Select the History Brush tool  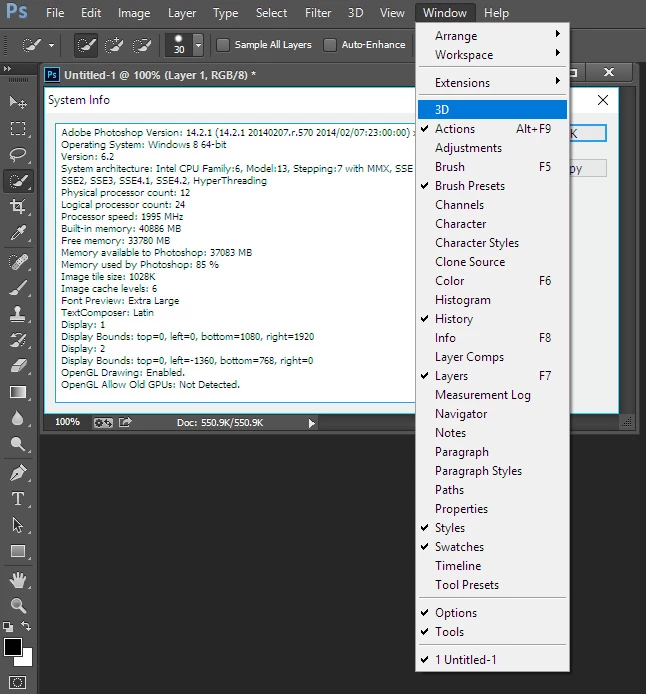[18, 340]
